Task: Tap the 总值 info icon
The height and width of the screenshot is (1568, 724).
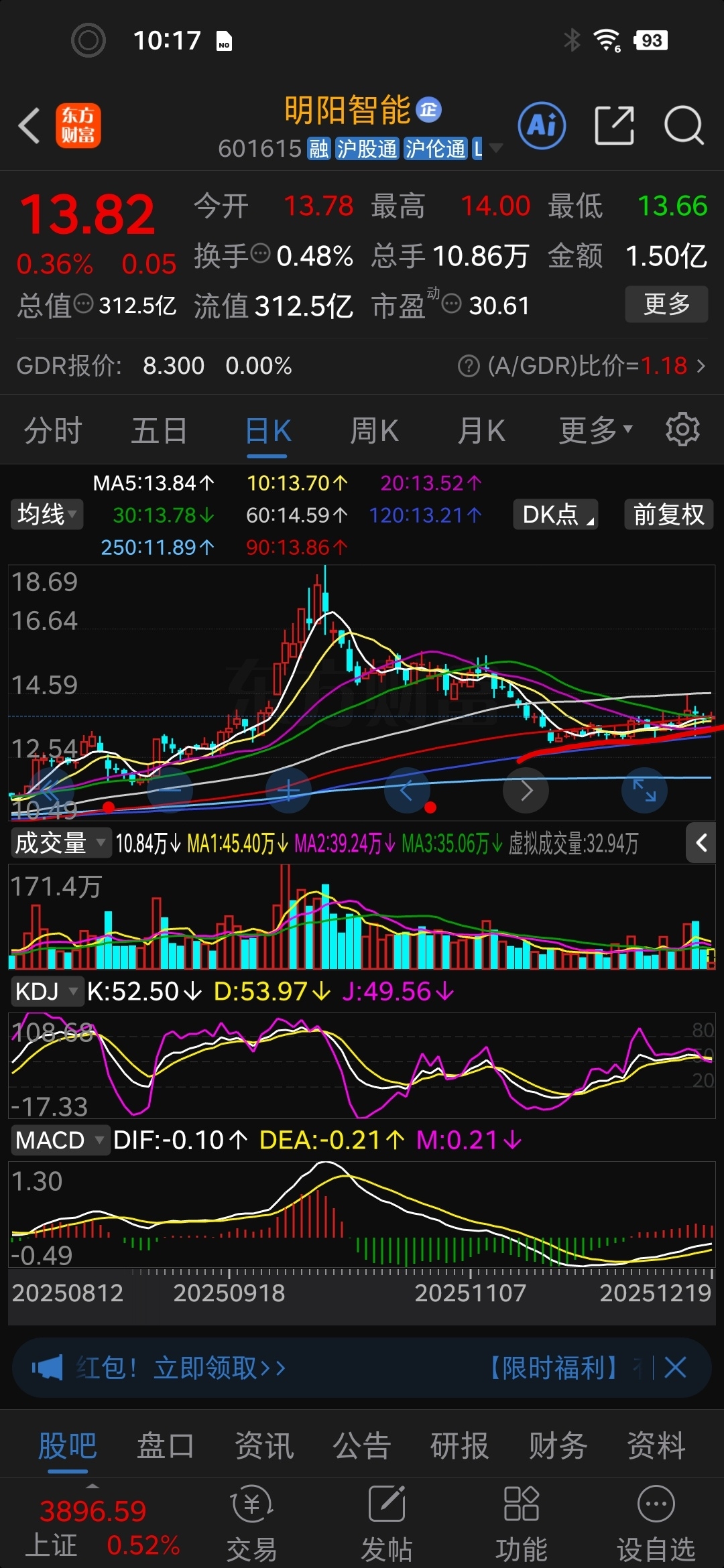Action: (x=83, y=304)
